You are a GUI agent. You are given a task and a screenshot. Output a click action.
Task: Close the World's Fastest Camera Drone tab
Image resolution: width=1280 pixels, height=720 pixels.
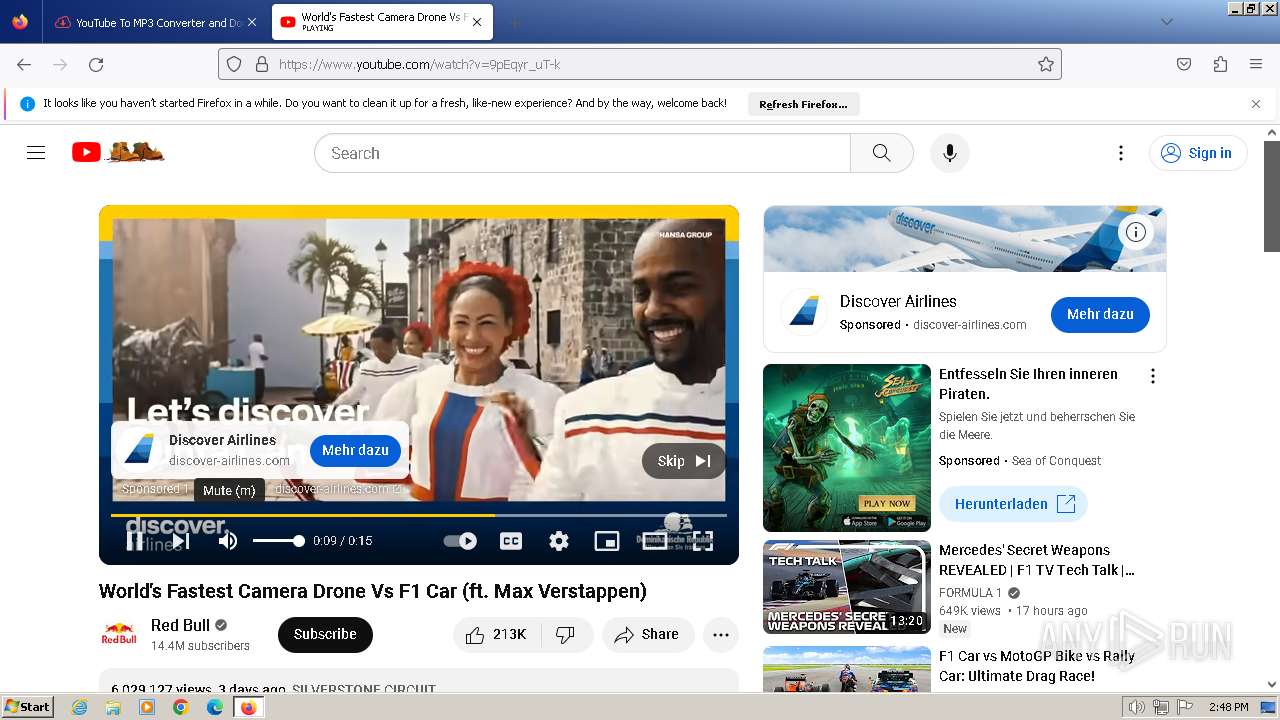tap(477, 22)
